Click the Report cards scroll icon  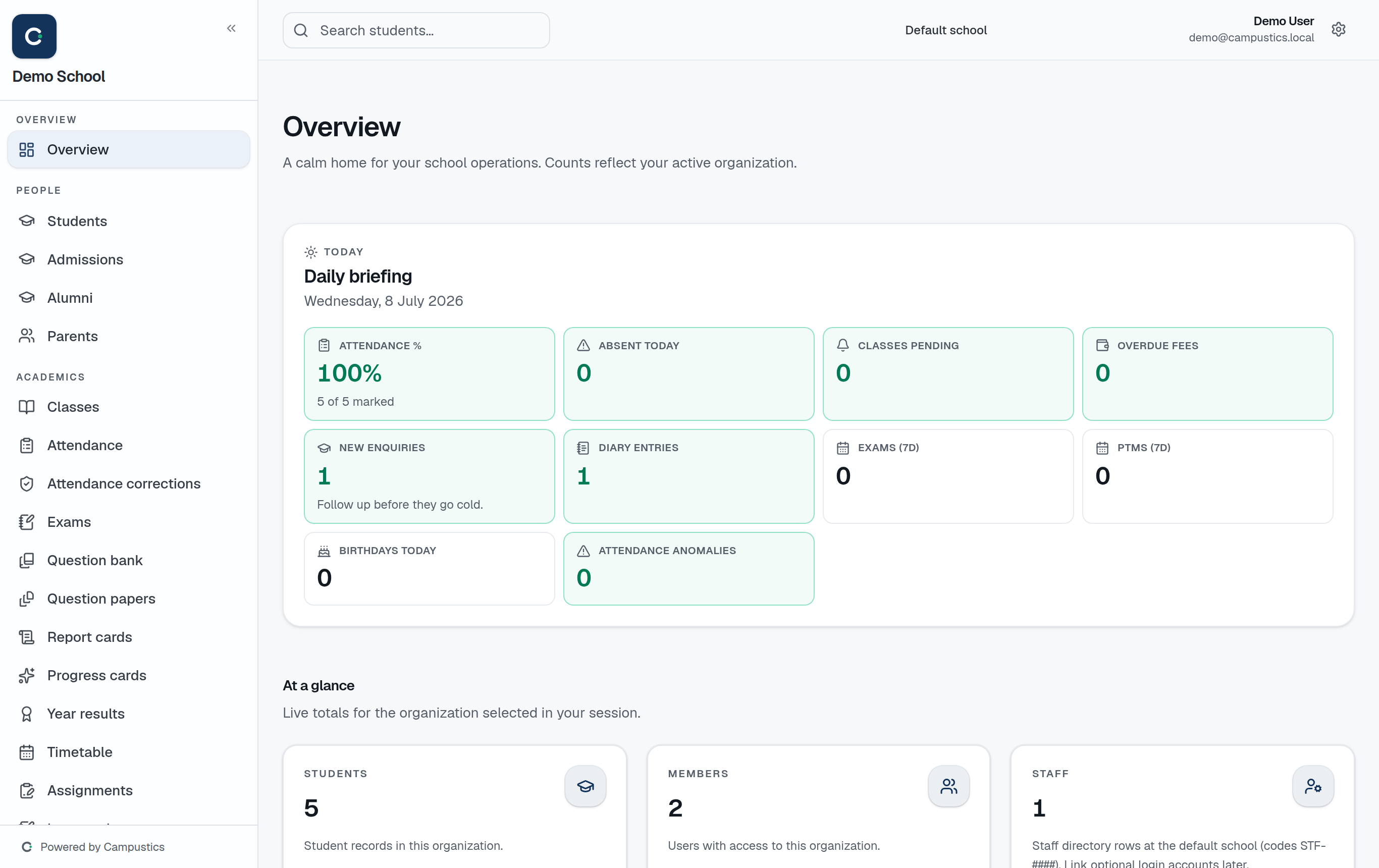point(27,637)
